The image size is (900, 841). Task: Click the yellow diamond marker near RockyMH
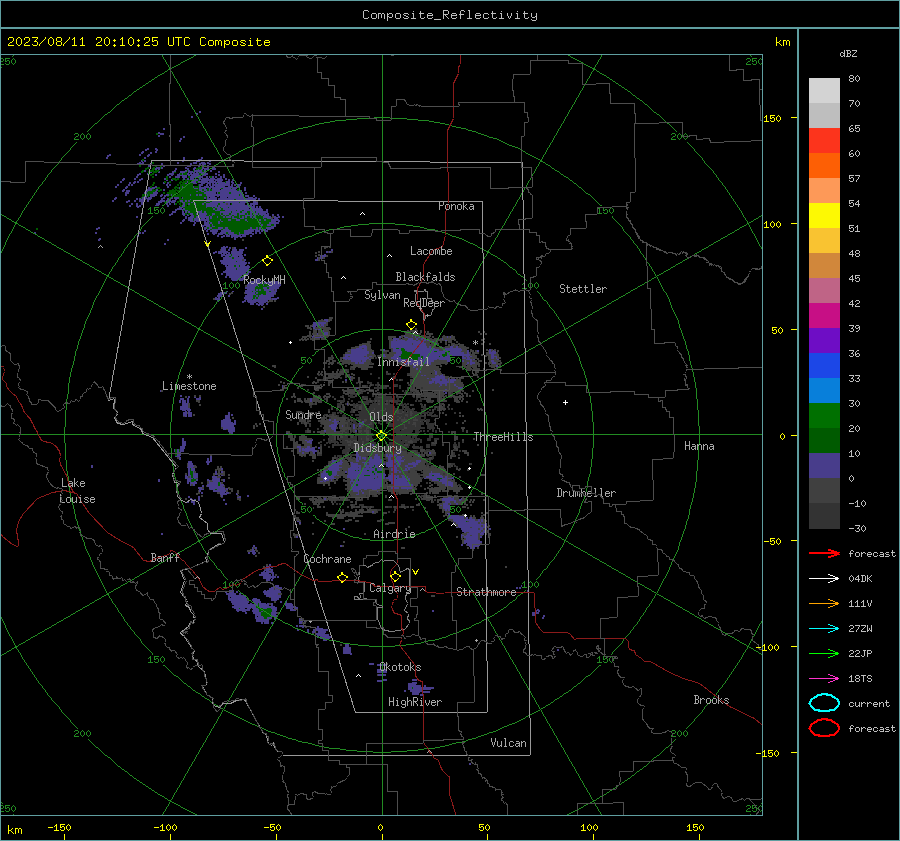click(x=267, y=261)
